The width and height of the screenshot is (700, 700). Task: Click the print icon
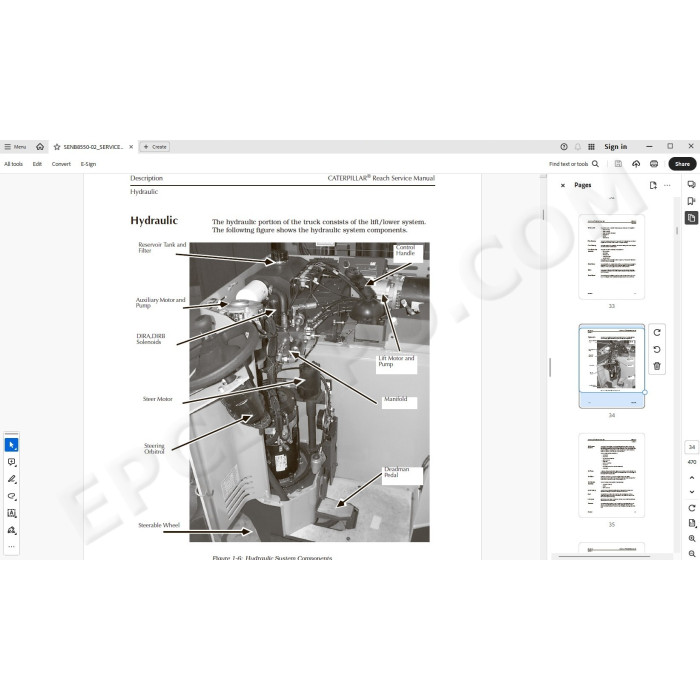point(654,164)
